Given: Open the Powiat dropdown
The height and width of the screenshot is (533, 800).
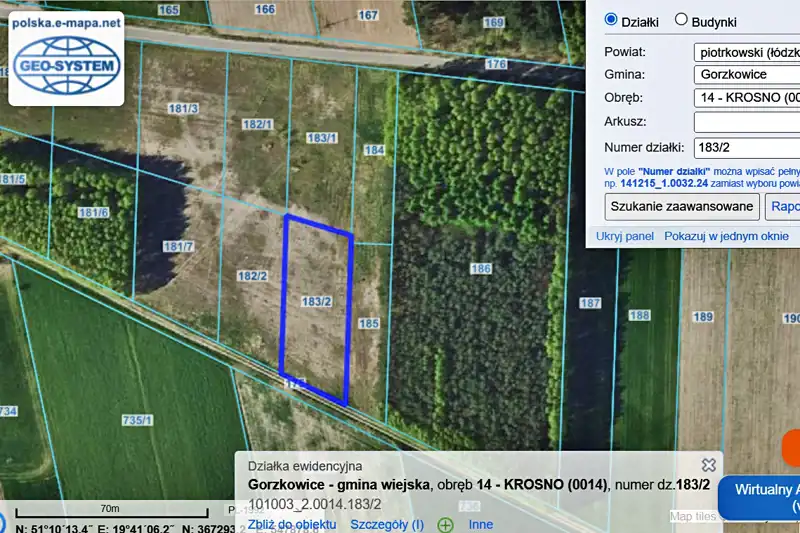Looking at the screenshot, I should (x=746, y=51).
